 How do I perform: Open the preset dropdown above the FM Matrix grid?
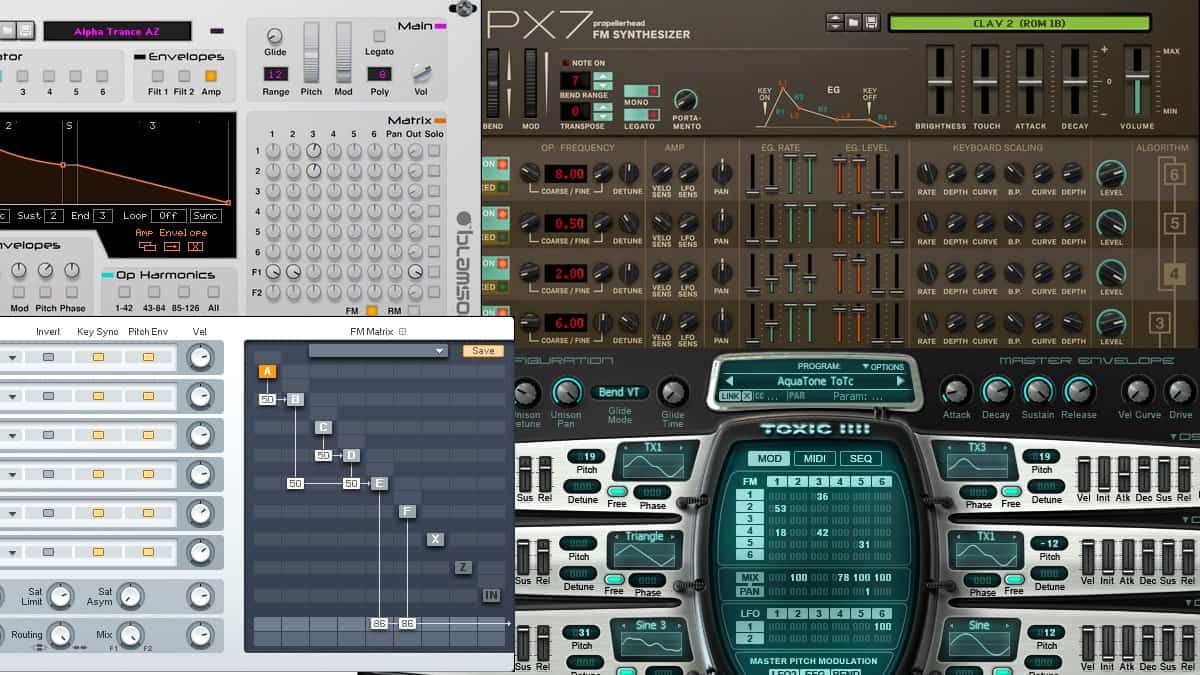378,351
